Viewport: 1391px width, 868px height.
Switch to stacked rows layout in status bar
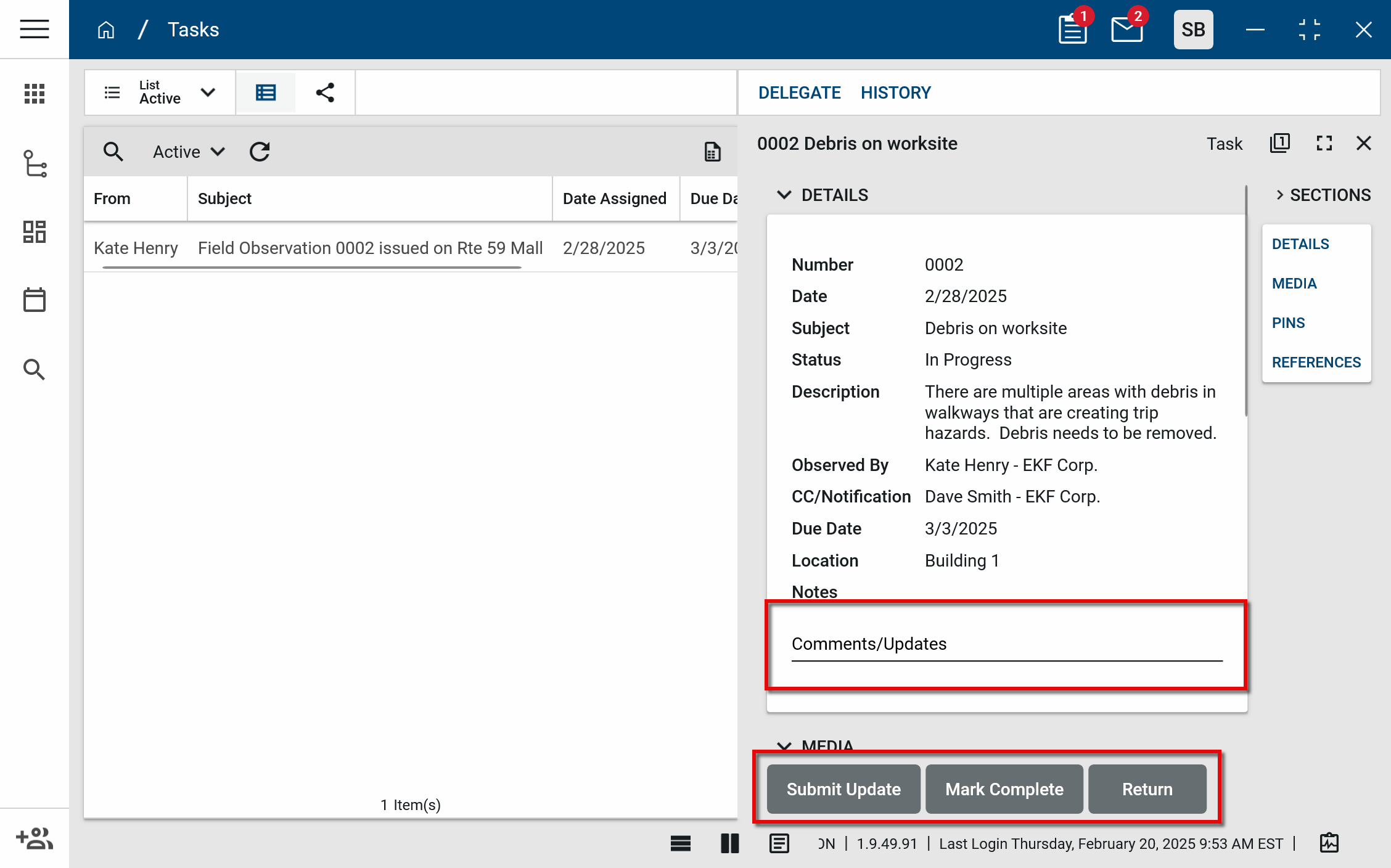[x=680, y=843]
